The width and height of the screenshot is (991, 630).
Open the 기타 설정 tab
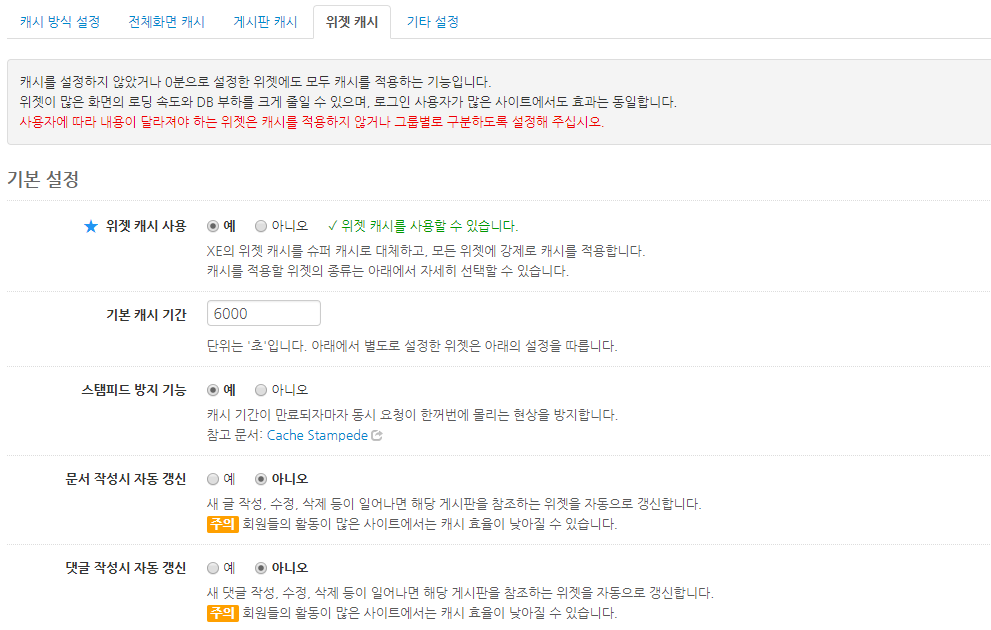[432, 21]
